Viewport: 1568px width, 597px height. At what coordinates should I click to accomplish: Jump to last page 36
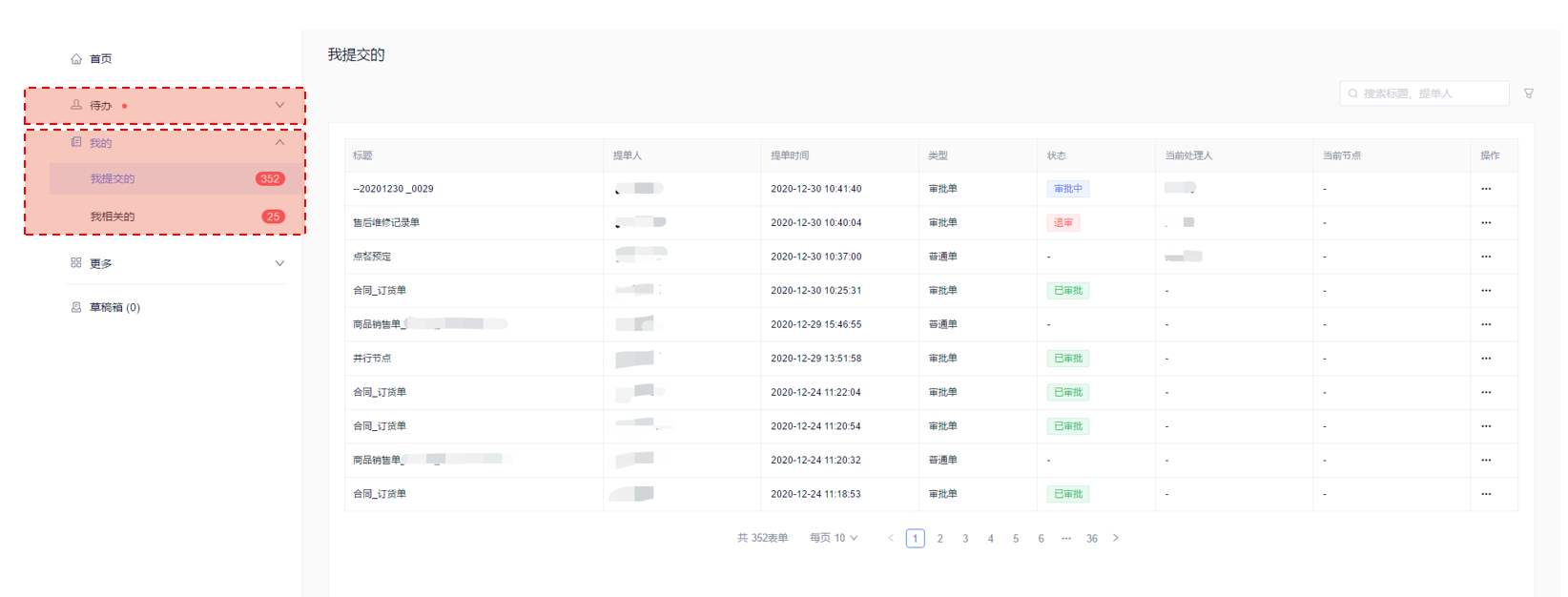click(x=1092, y=539)
